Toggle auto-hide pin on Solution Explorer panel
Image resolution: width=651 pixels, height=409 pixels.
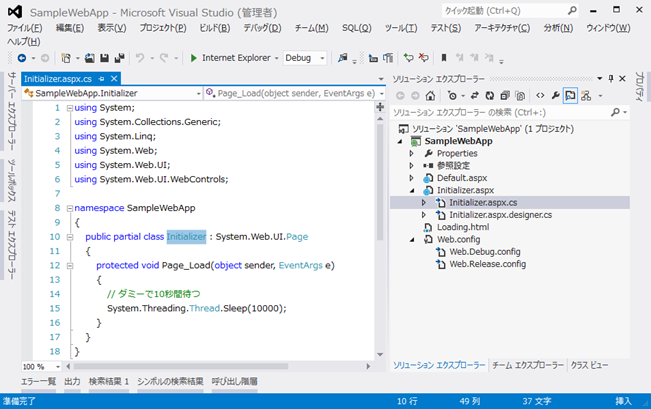pyautogui.click(x=611, y=78)
